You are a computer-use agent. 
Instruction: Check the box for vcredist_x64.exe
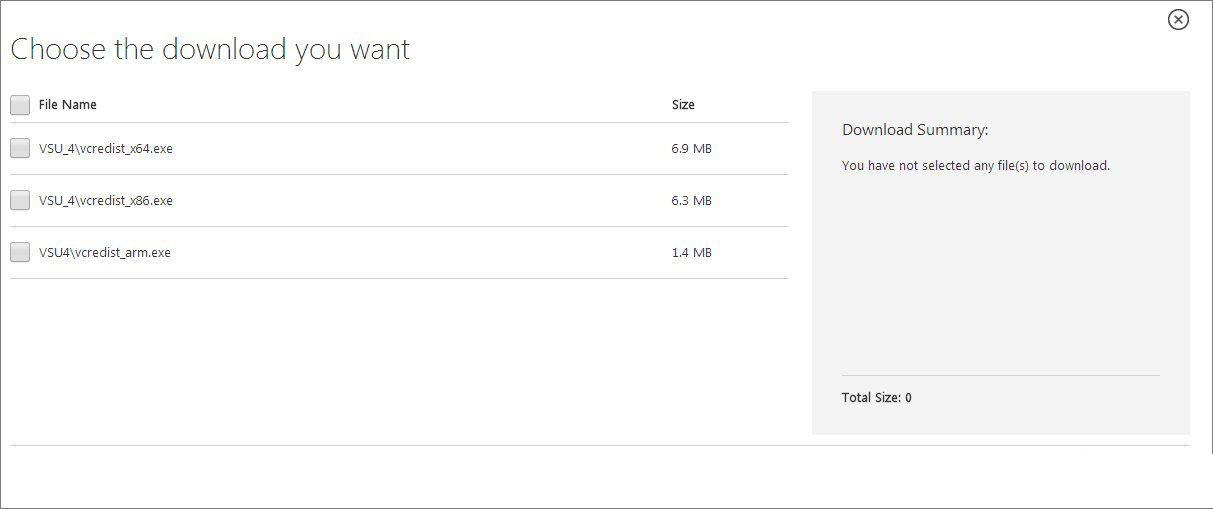[x=20, y=148]
